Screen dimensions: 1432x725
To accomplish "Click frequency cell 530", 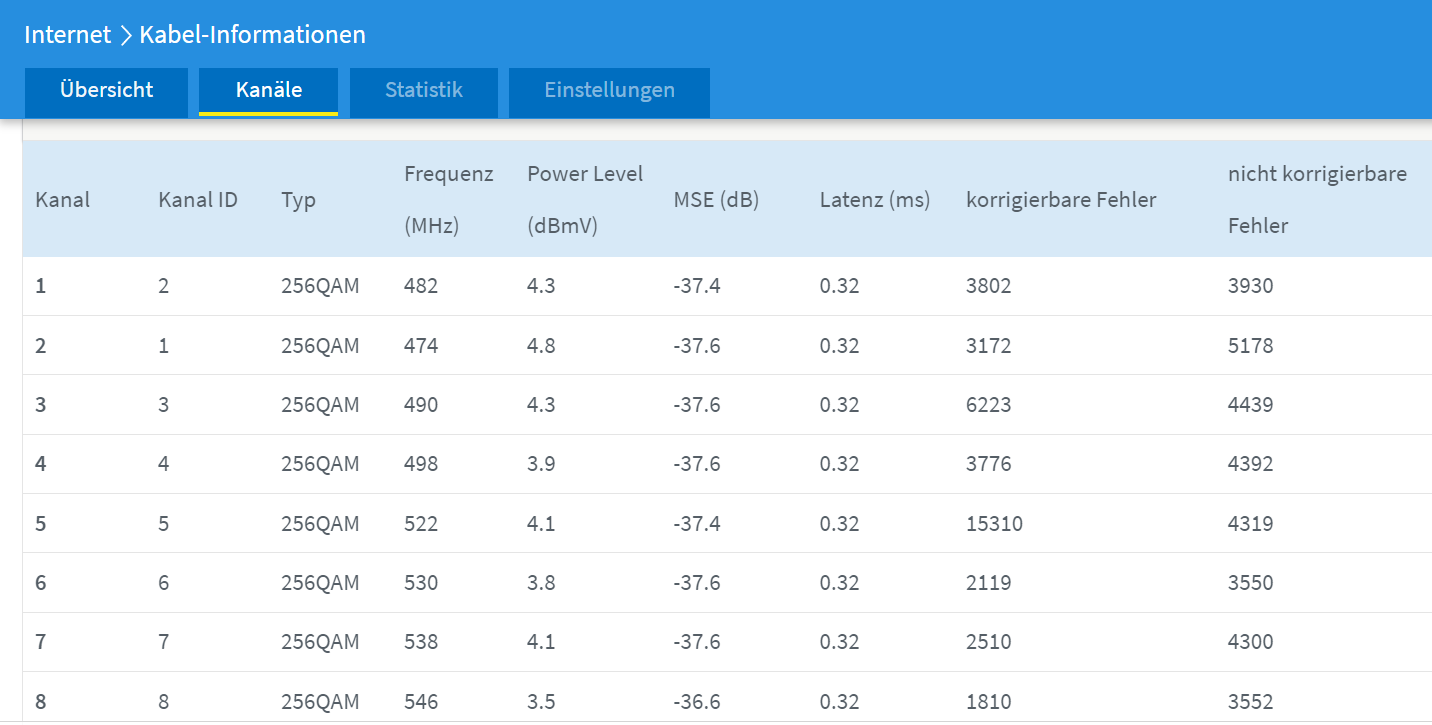I will [421, 583].
